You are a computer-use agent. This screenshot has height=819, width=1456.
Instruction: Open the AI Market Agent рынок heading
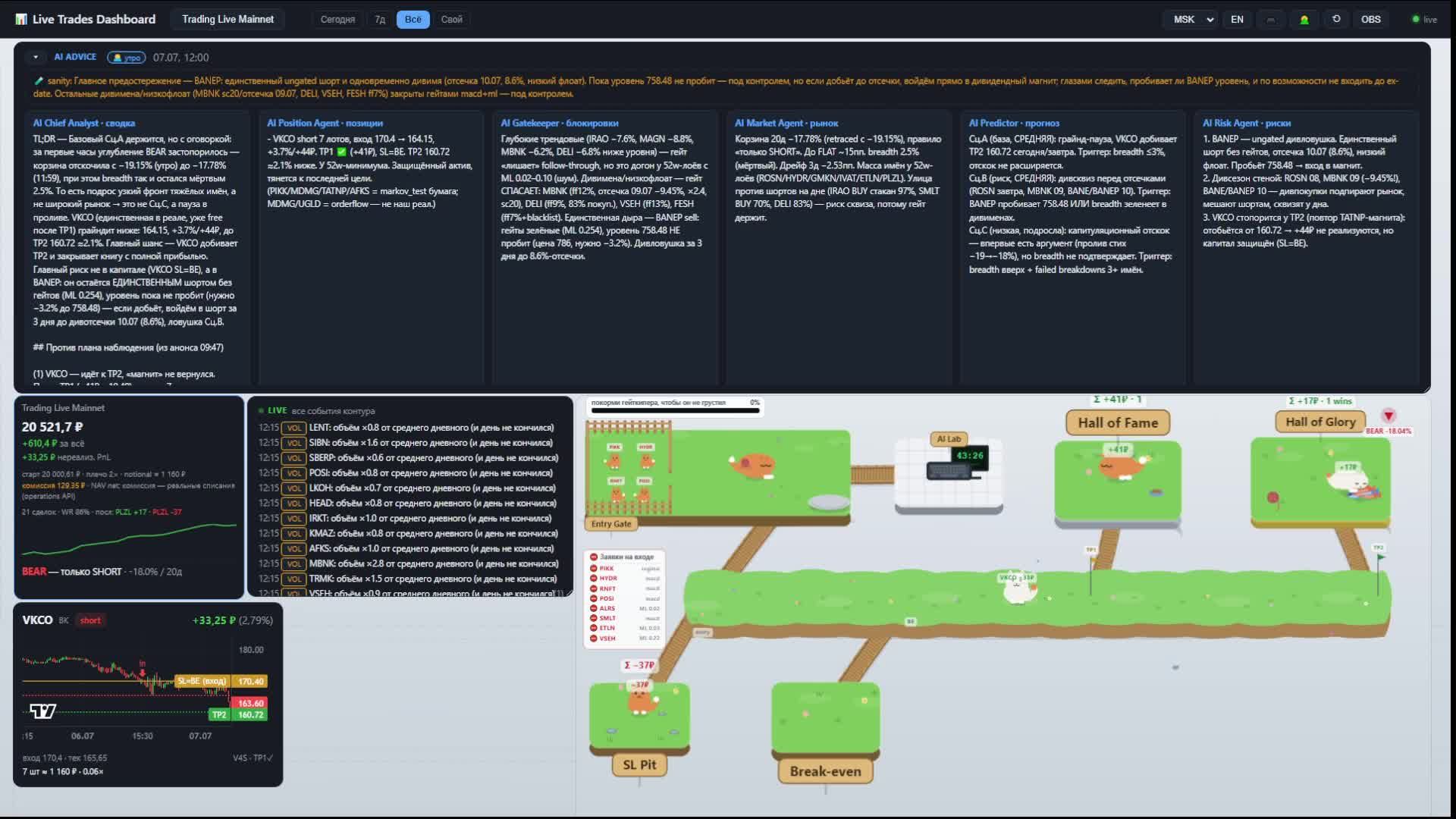[786, 123]
